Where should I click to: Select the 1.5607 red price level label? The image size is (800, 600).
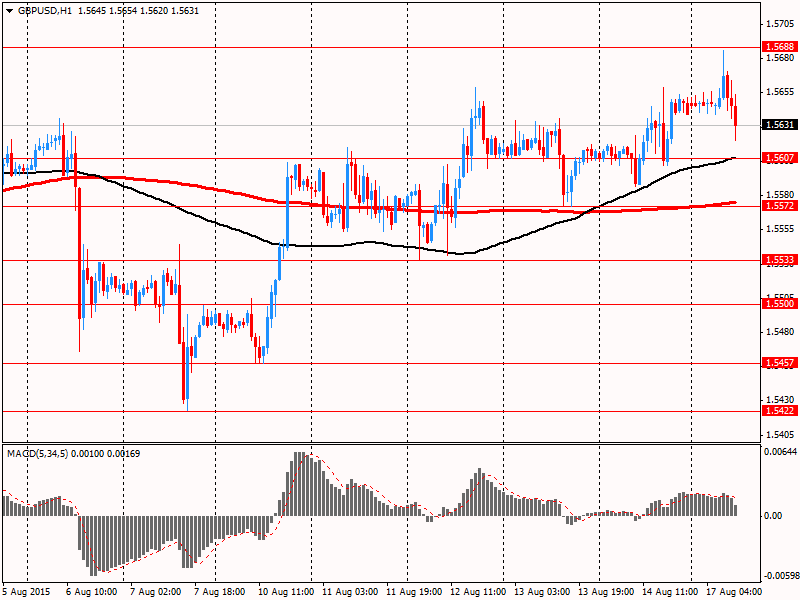[779, 158]
